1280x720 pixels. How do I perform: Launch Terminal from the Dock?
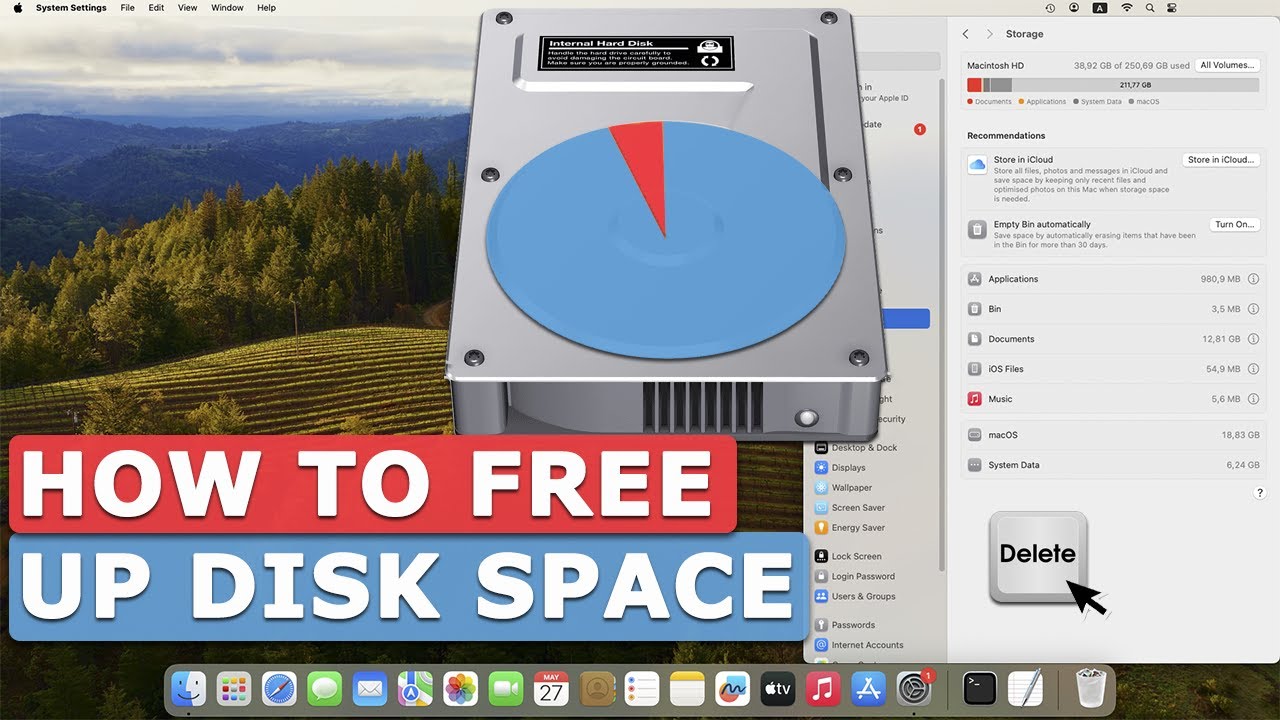(x=980, y=689)
